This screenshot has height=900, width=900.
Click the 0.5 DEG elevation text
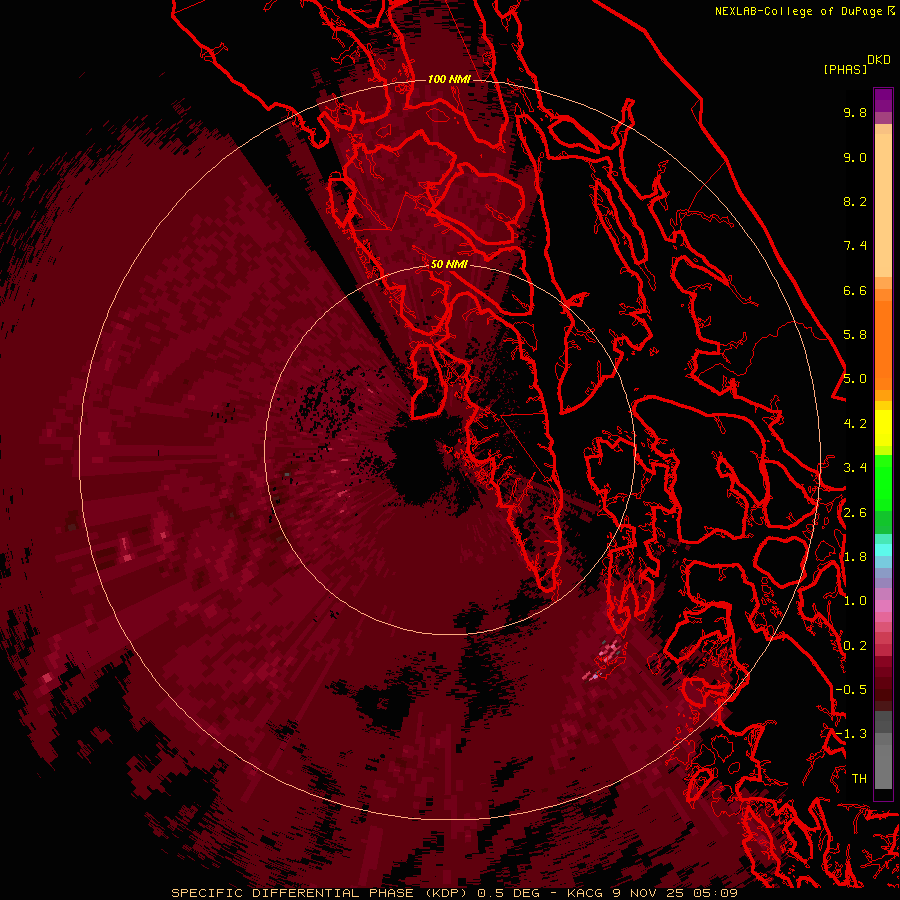tap(509, 893)
